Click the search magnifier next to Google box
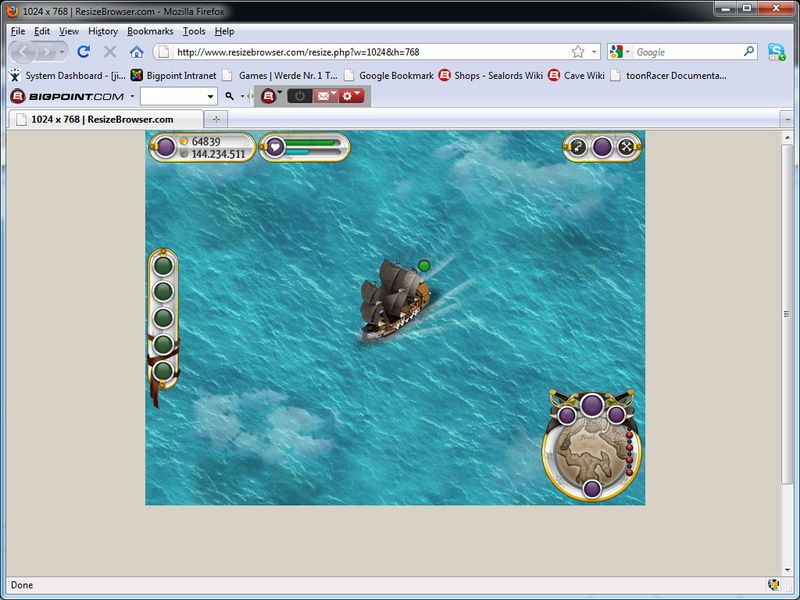The image size is (800, 600). (748, 52)
